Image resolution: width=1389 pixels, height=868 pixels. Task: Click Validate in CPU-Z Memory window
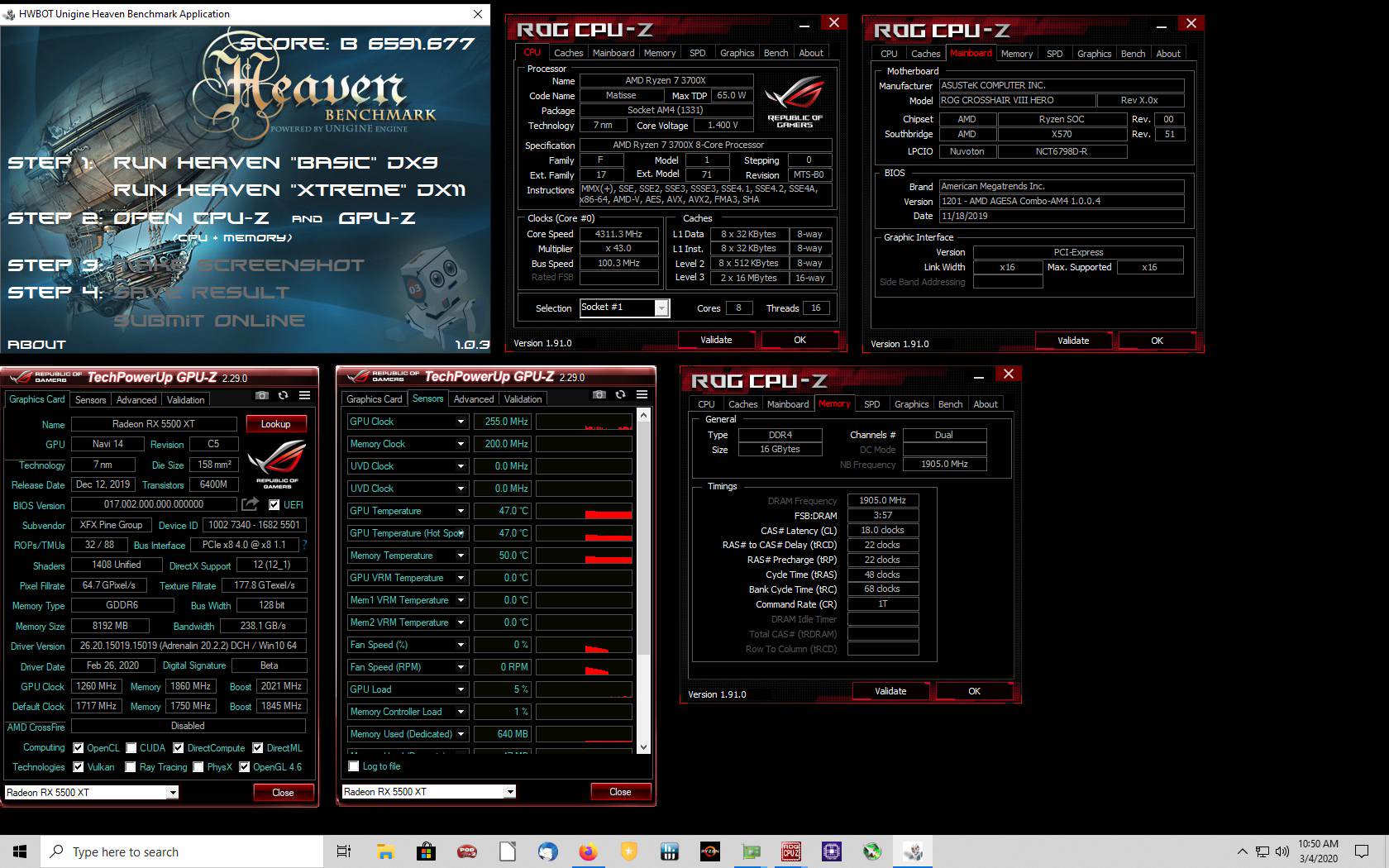point(890,691)
